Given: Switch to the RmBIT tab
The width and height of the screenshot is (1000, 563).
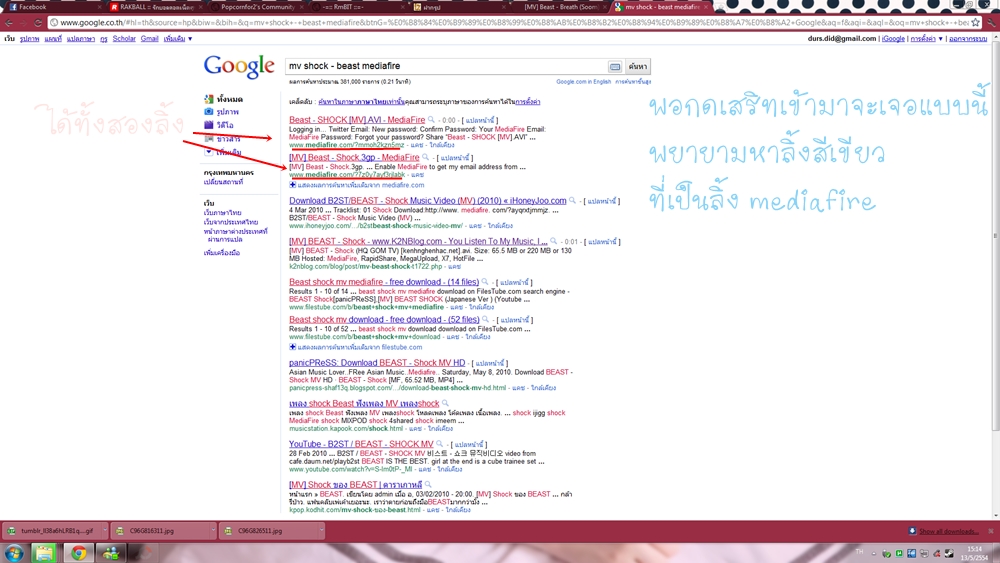Looking at the screenshot, I should [x=357, y=7].
